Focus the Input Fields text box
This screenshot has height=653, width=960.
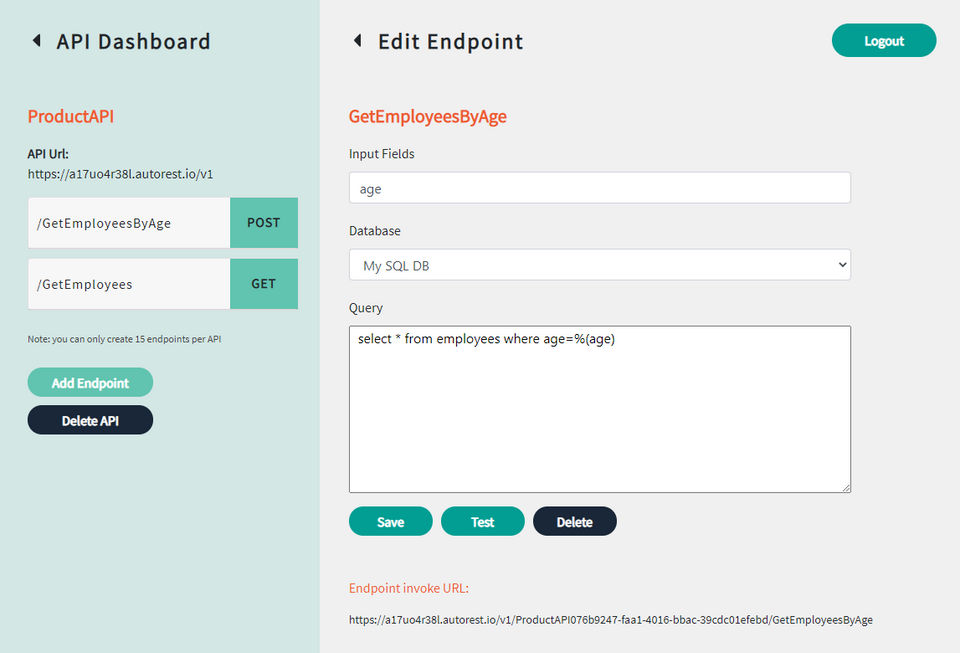click(x=599, y=188)
